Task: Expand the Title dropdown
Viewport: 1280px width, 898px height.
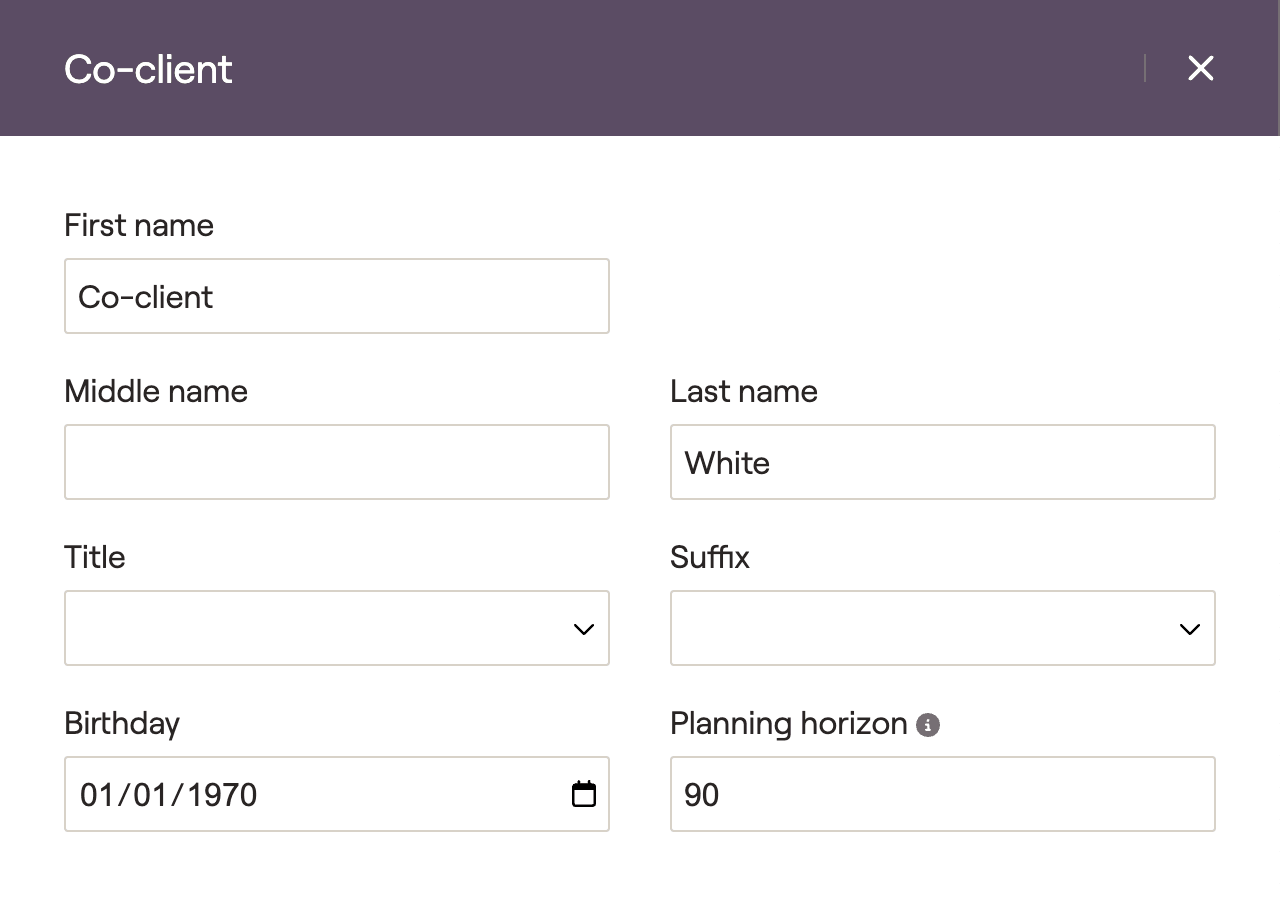Action: (x=336, y=628)
